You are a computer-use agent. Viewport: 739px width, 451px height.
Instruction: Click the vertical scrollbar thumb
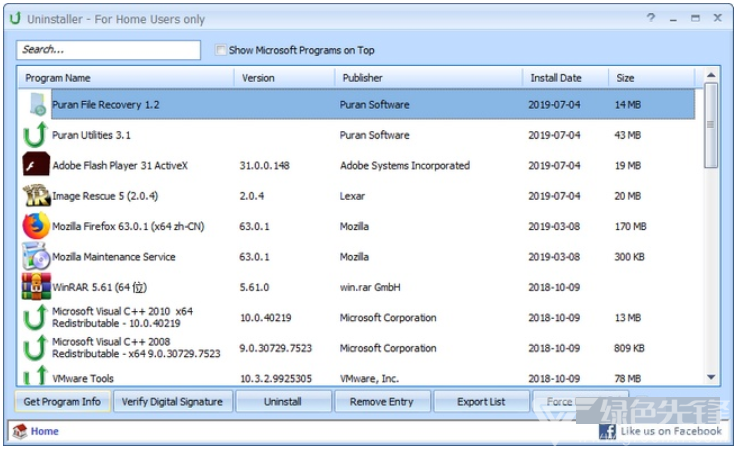[711, 125]
